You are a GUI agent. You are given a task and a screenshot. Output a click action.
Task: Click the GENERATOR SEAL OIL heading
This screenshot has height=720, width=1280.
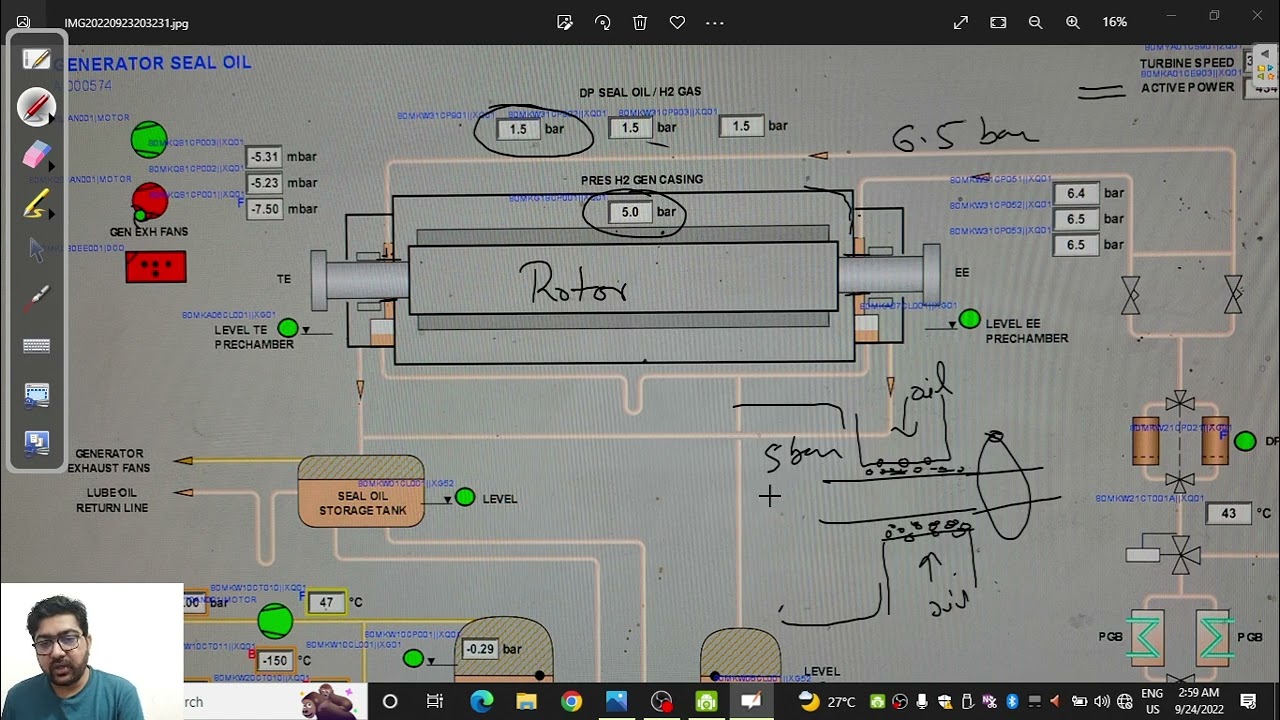(x=153, y=63)
